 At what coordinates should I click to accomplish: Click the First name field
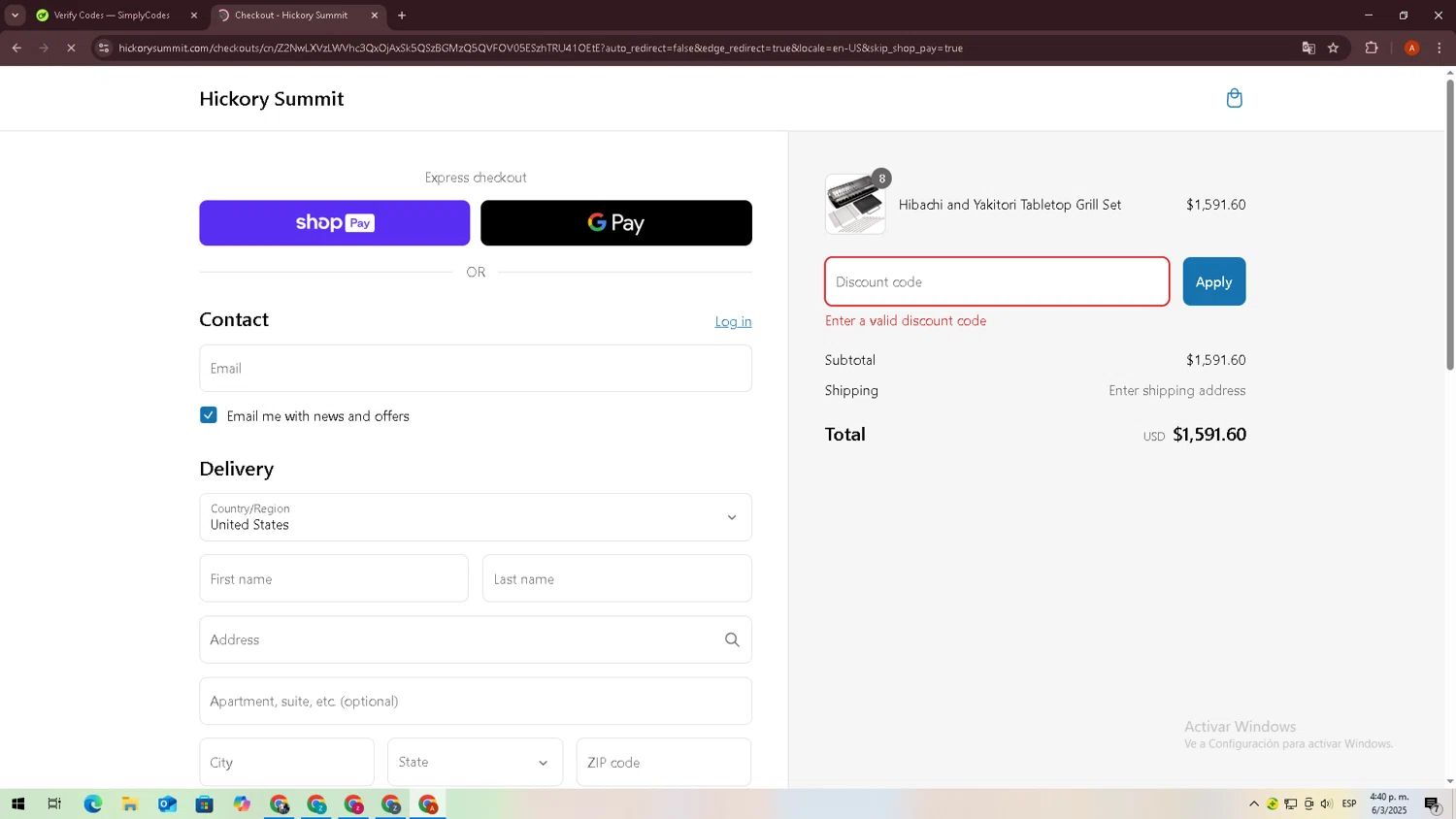tap(334, 579)
